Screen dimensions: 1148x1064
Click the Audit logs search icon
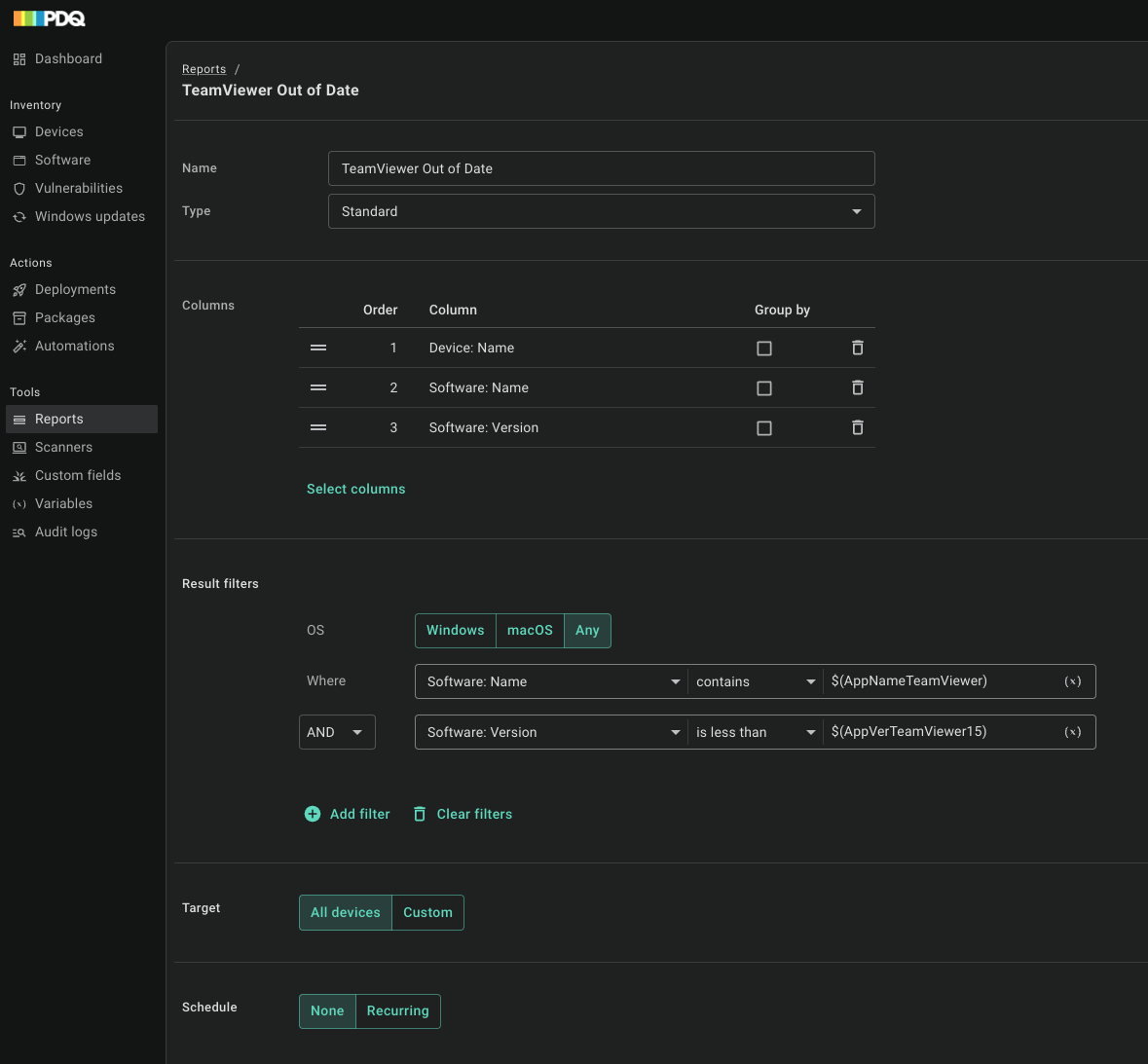click(19, 532)
